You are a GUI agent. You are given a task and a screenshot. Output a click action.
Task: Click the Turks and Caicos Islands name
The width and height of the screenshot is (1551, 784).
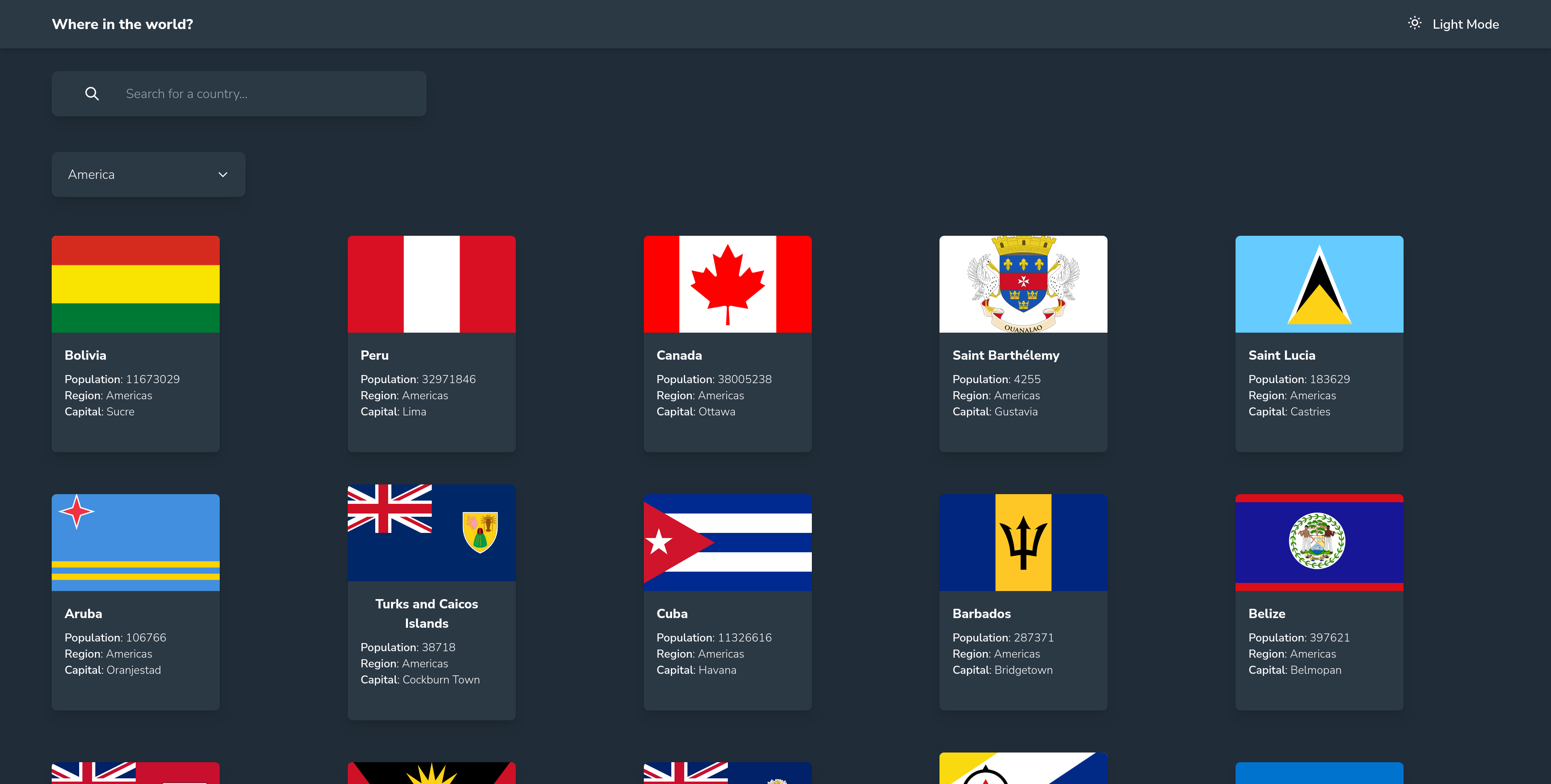pyautogui.click(x=426, y=613)
